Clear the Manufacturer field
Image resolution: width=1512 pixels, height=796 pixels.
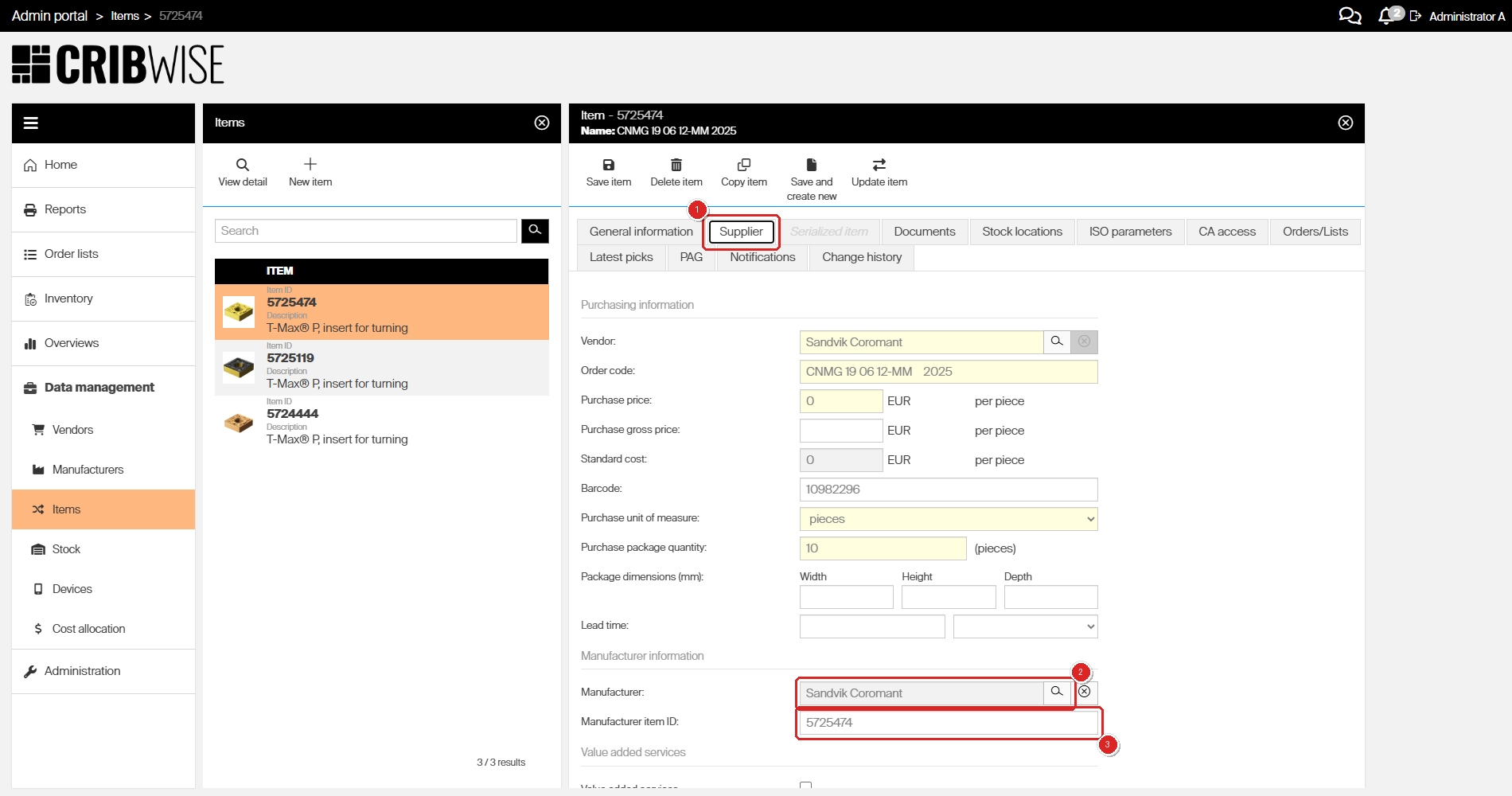pyautogui.click(x=1085, y=693)
